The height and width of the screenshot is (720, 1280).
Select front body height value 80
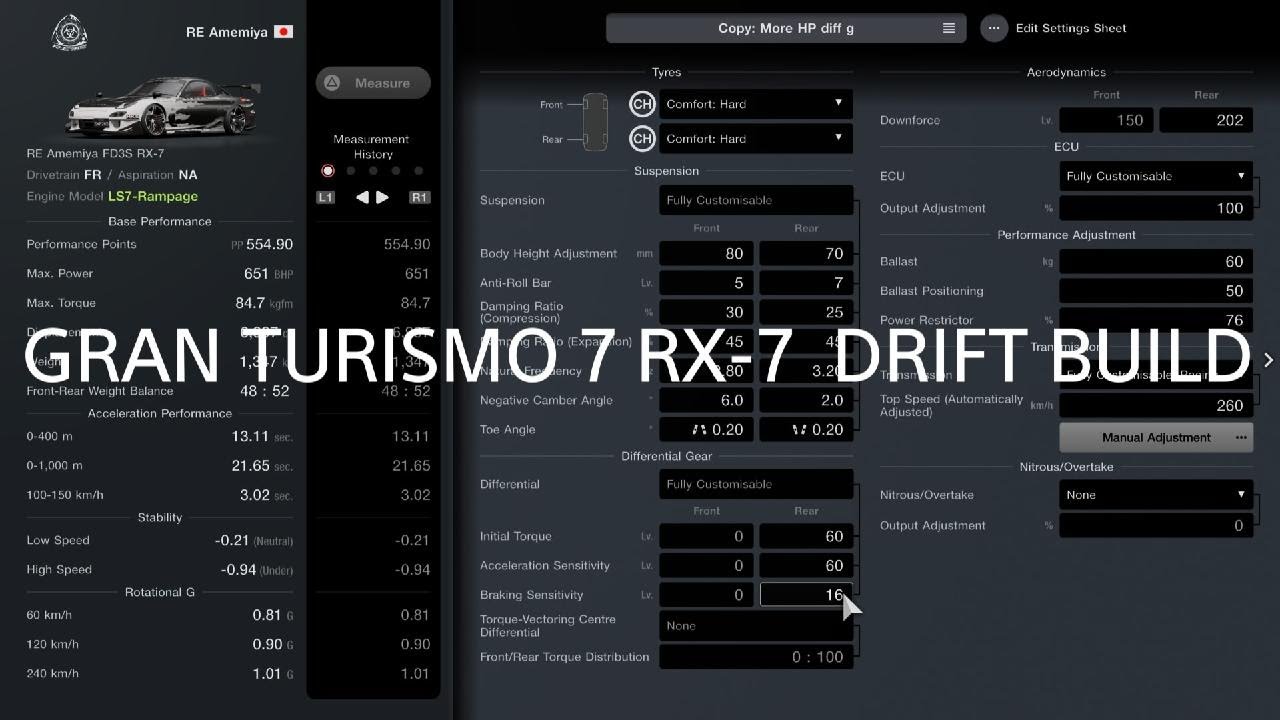pyautogui.click(x=707, y=254)
